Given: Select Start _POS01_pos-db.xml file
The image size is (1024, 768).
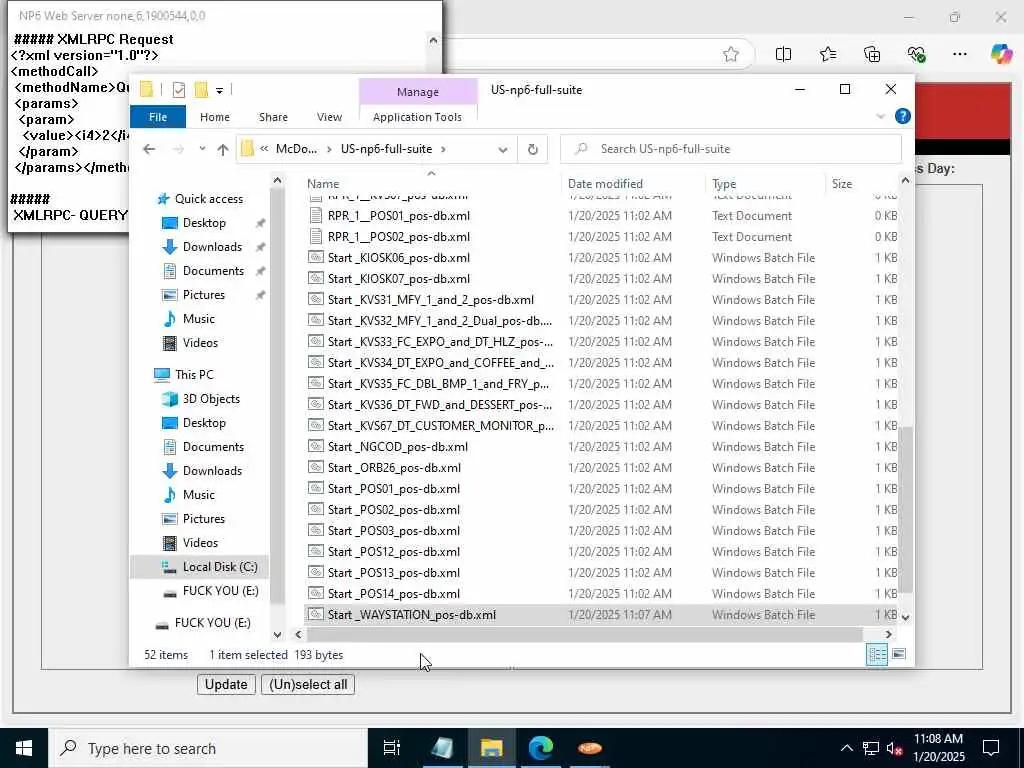Looking at the screenshot, I should point(393,488).
